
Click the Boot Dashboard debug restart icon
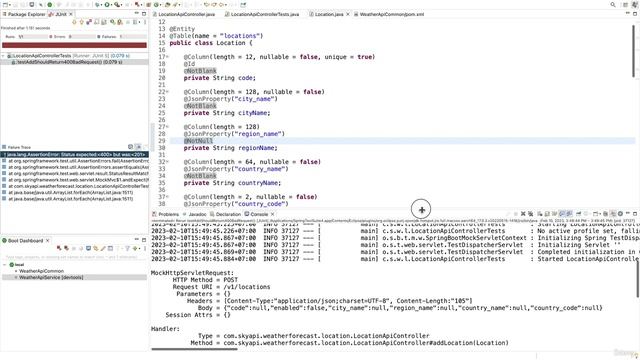click(66, 248)
